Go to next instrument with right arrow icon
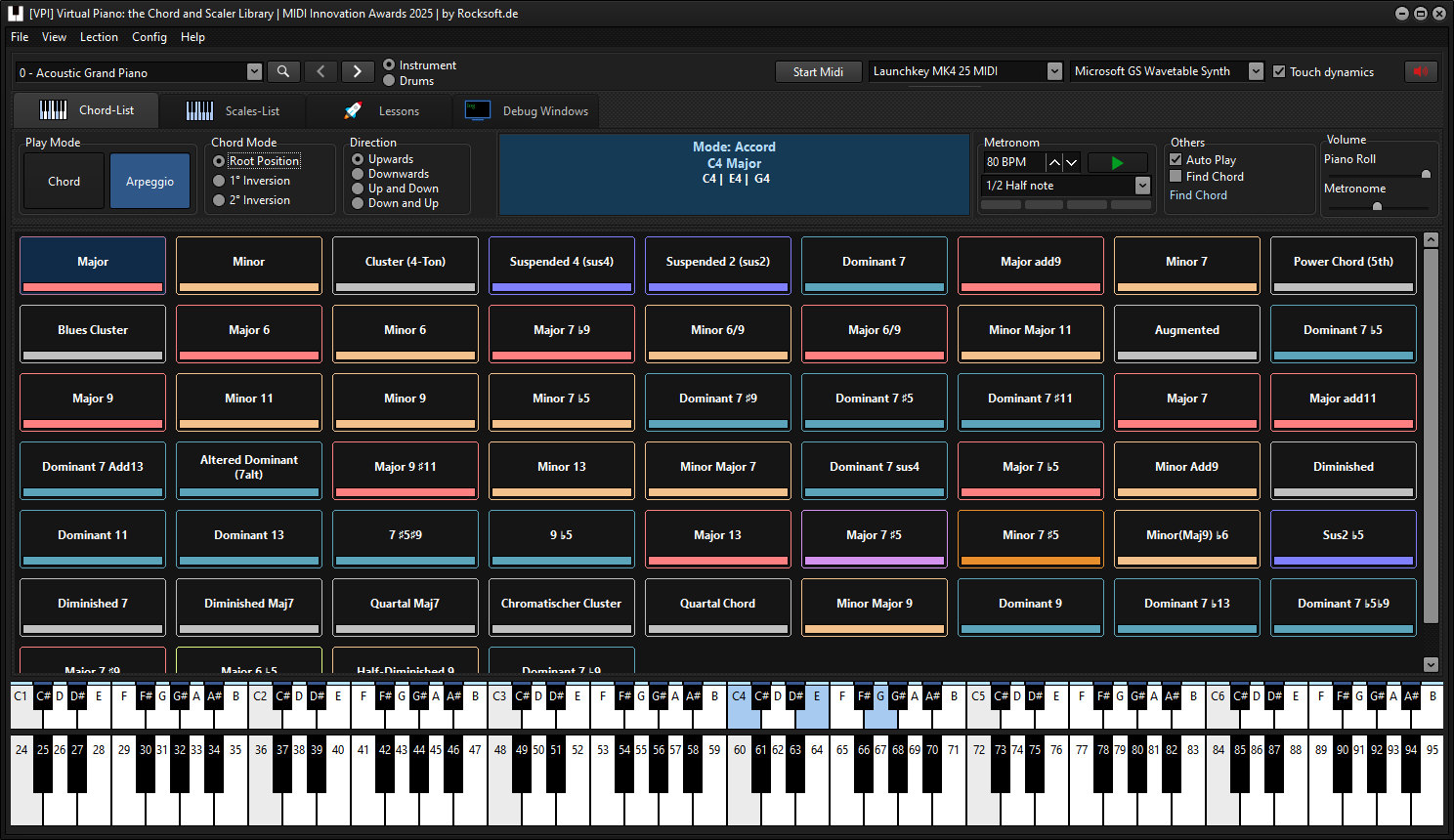 [x=357, y=71]
